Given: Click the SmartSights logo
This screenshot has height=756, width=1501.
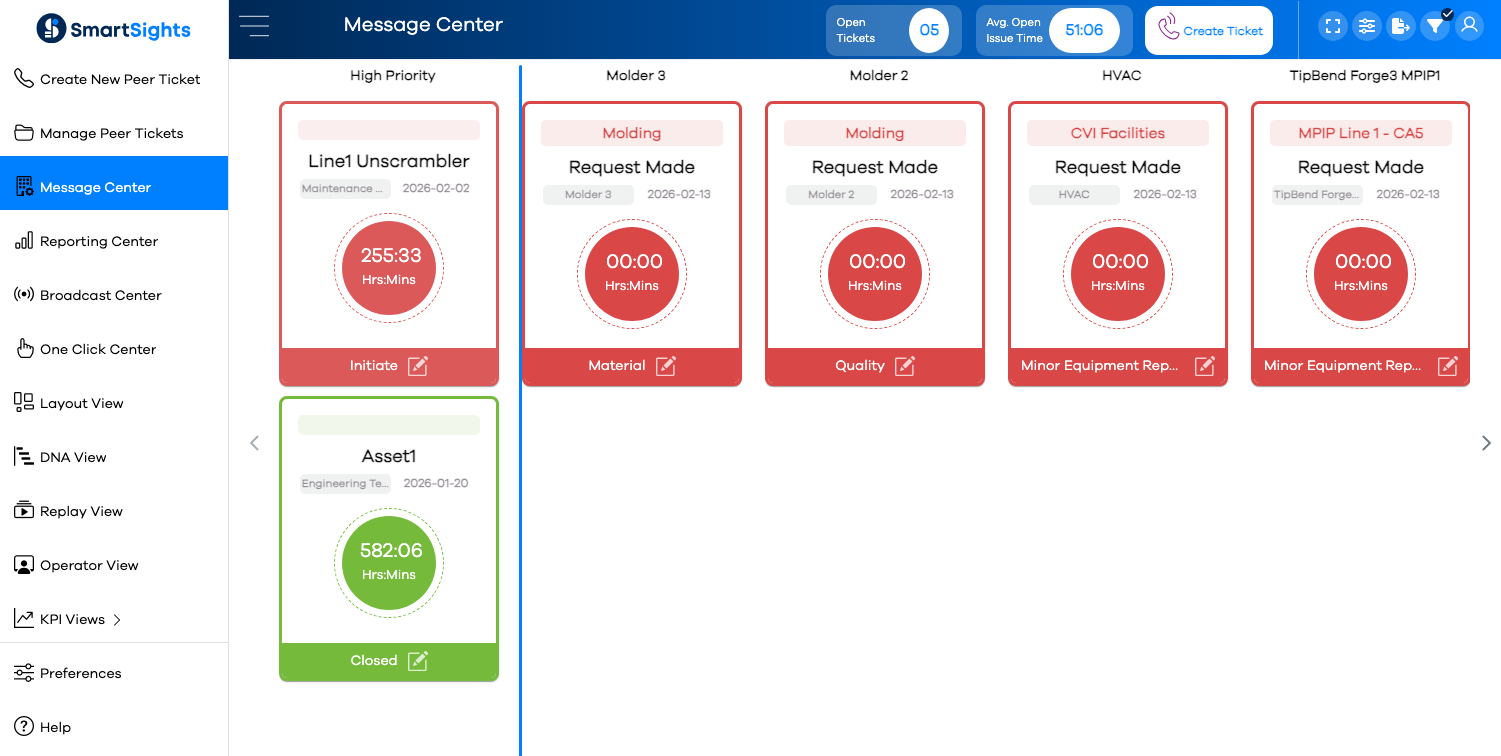Looking at the screenshot, I should click(113, 29).
